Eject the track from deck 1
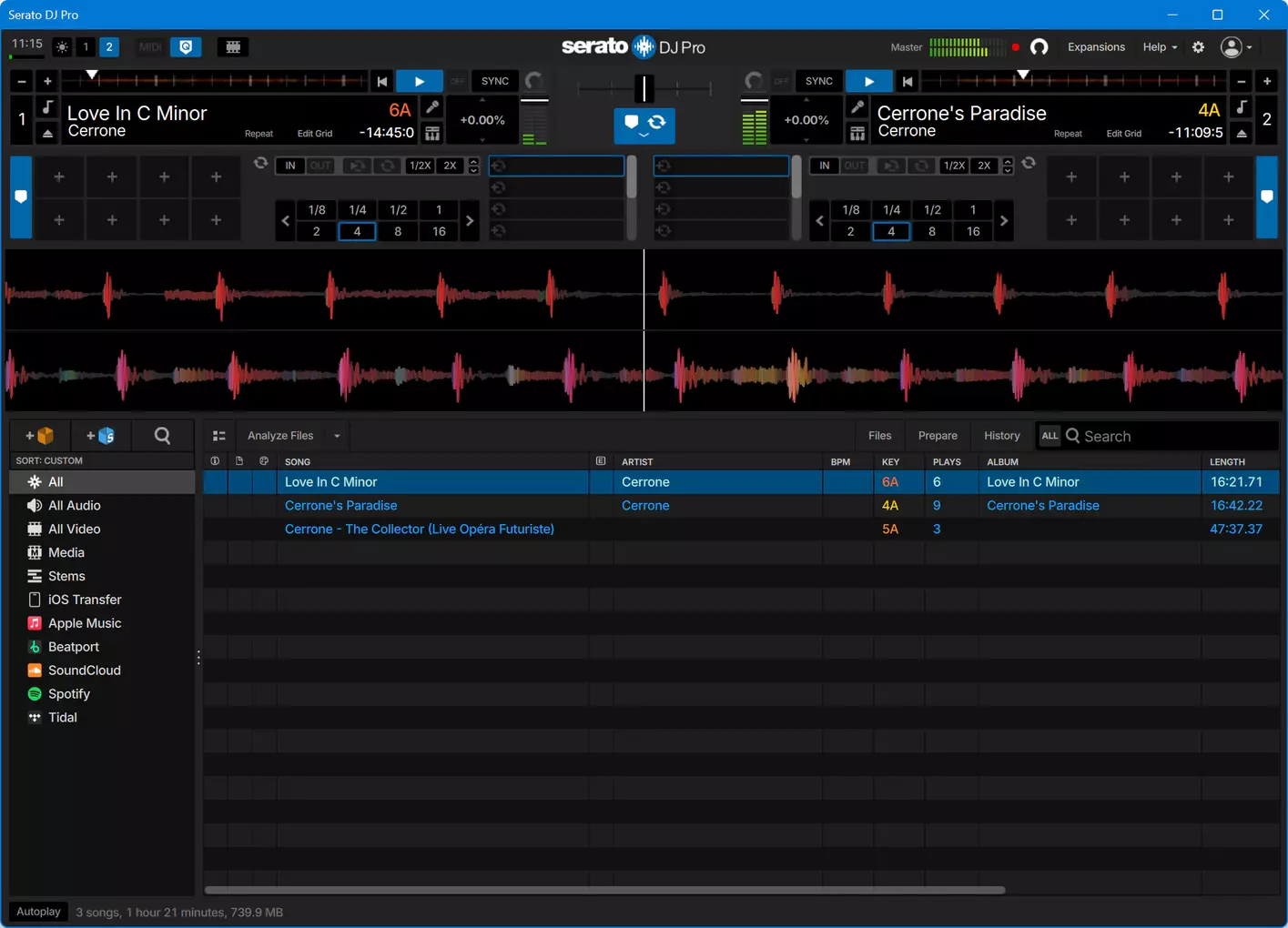This screenshot has height=928, width=1288. 47,133
